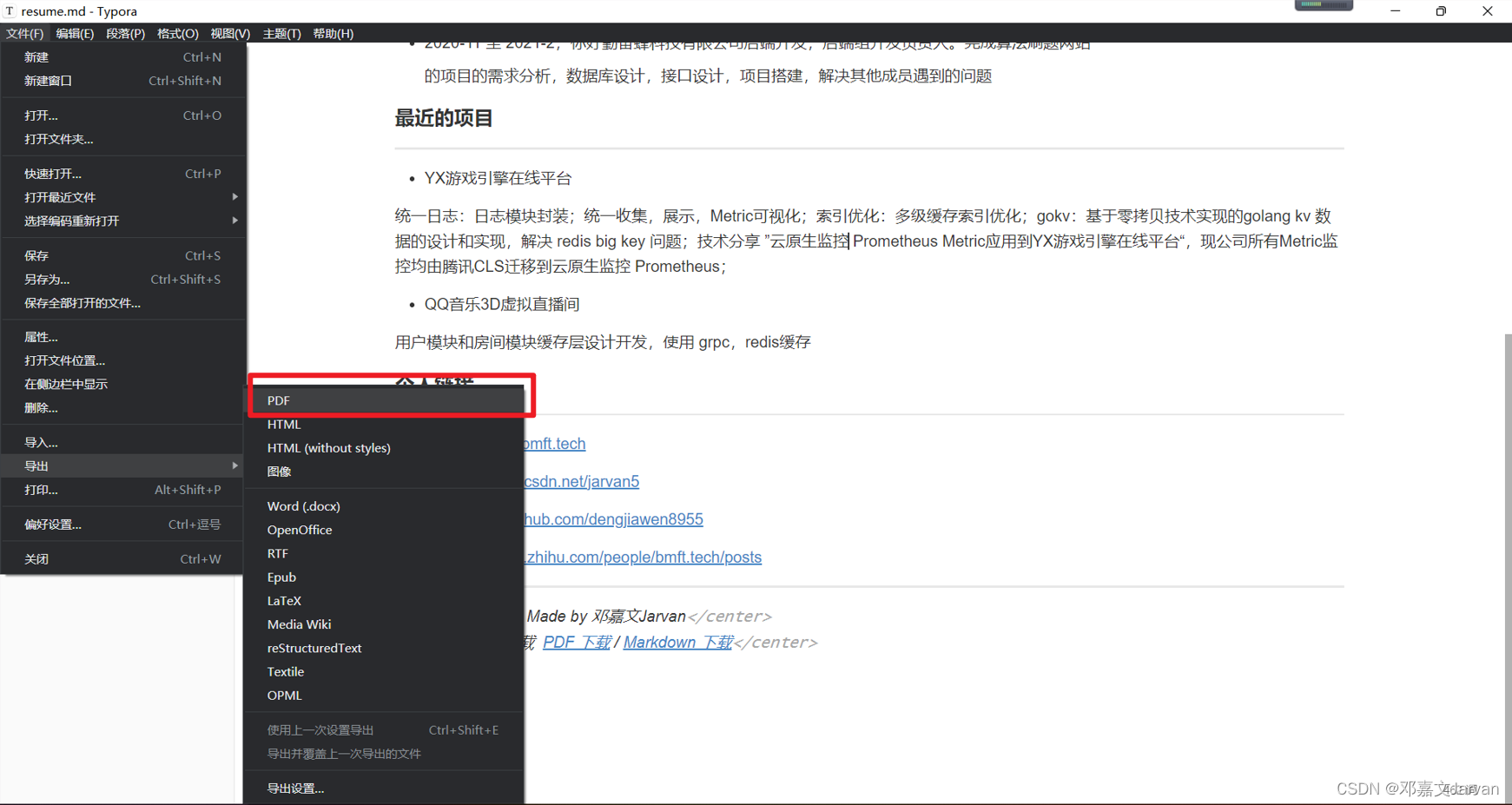Choose 新建 from the file menu
Image resolution: width=1512 pixels, height=805 pixels.
pyautogui.click(x=123, y=57)
